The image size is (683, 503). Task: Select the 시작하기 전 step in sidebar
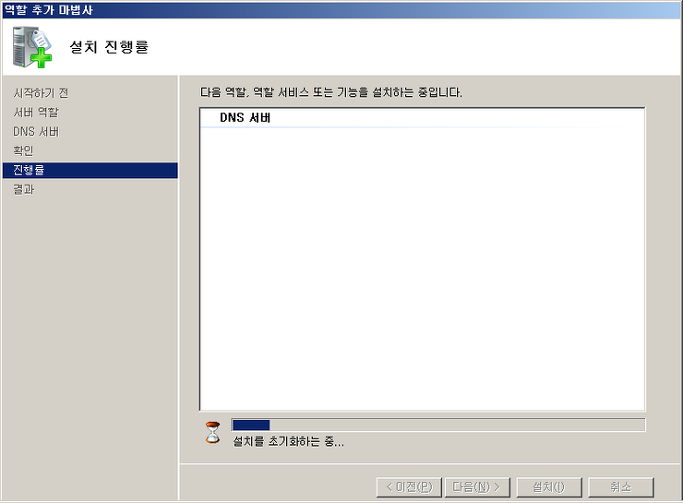click(41, 93)
